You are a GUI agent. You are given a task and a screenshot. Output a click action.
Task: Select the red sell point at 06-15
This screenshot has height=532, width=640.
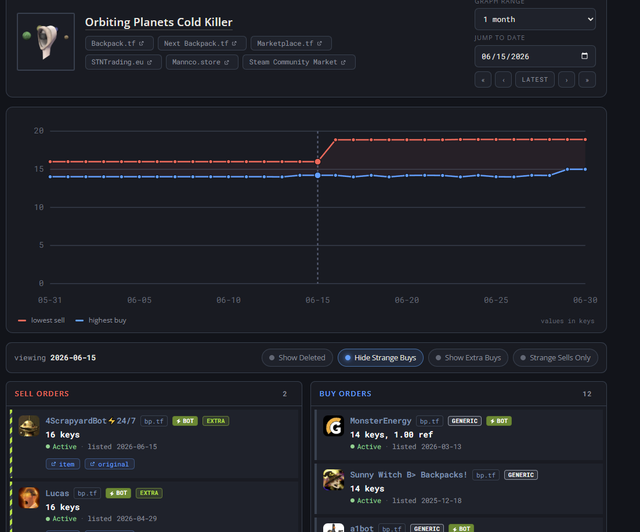(x=318, y=162)
